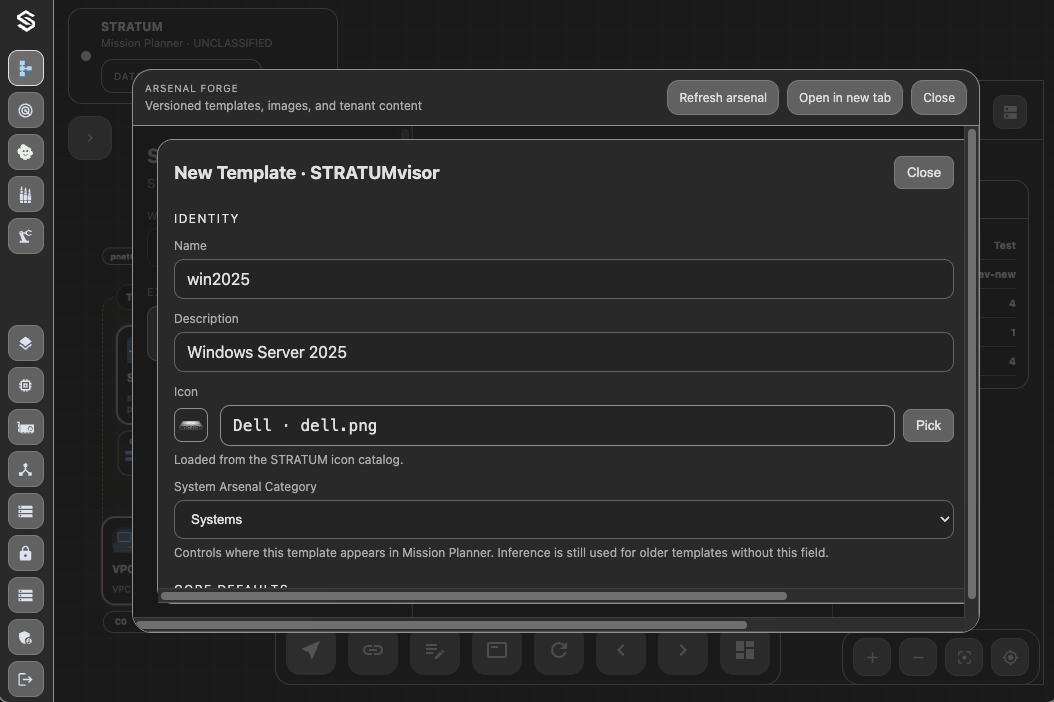This screenshot has width=1054, height=702.
Task: Open the CPU chip icon in sidebar
Action: point(26,385)
